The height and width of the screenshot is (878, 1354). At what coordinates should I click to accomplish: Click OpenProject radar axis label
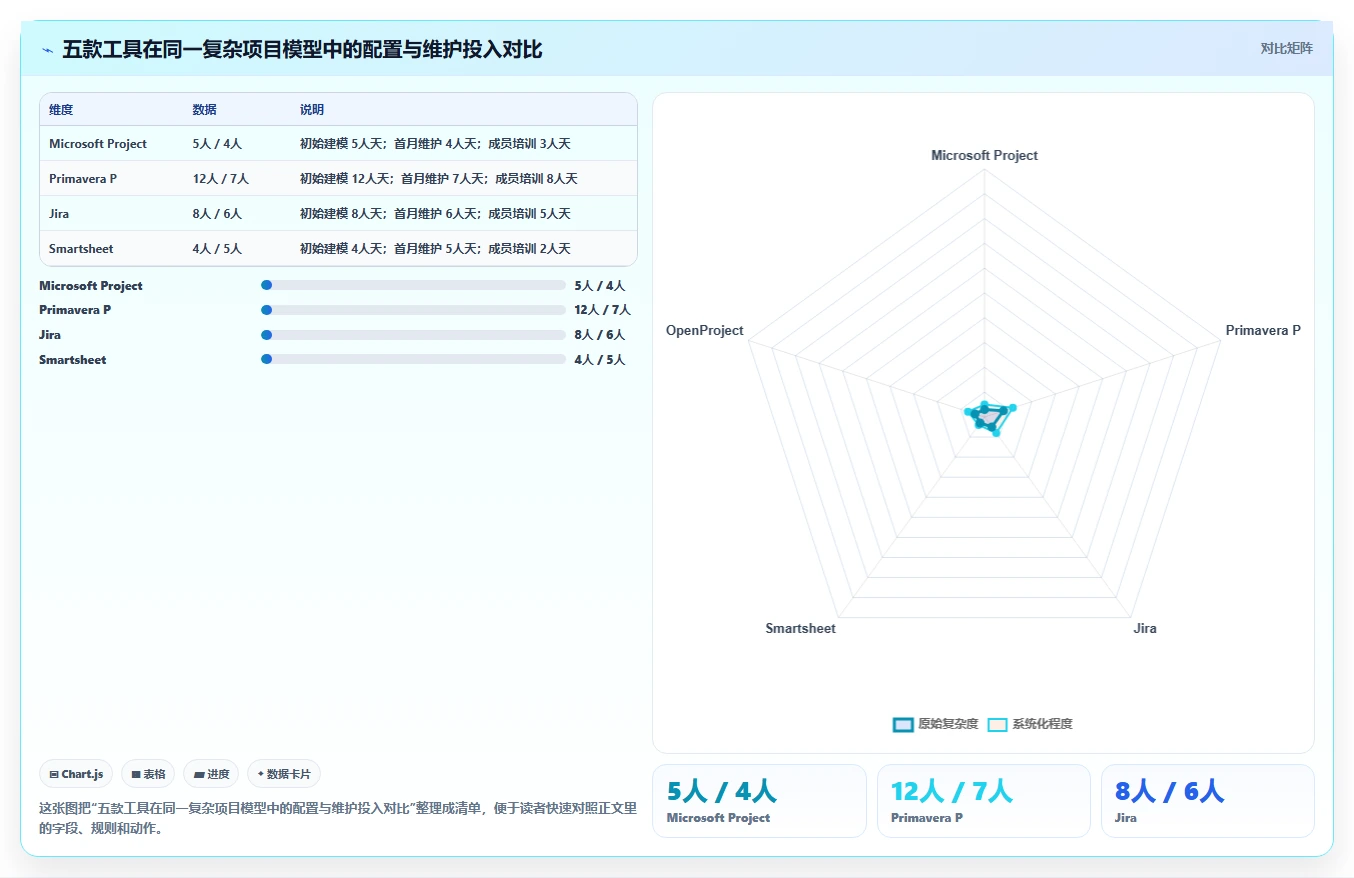click(705, 330)
